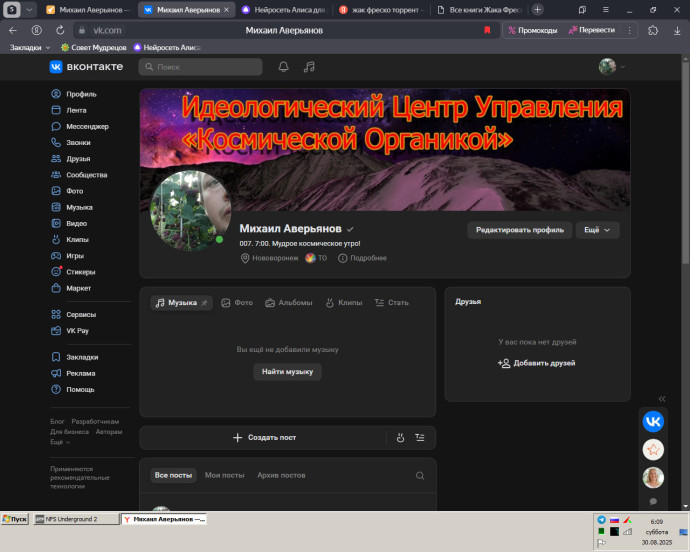The width and height of the screenshot is (690, 552).
Task: Open the Ещё dropdown on profile
Action: pyautogui.click(x=597, y=230)
